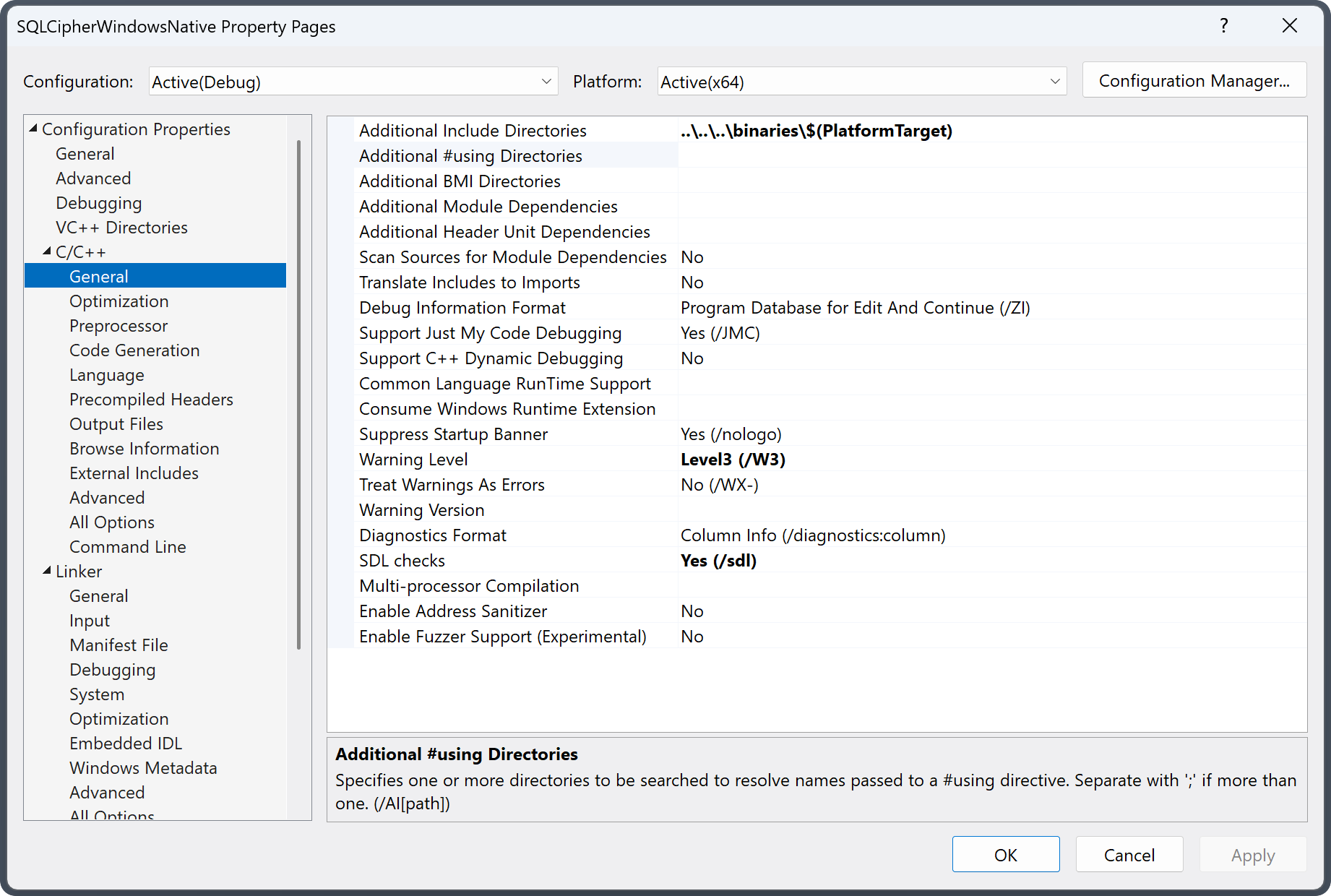Select the Warning Version property
The image size is (1331, 896).
[421, 510]
